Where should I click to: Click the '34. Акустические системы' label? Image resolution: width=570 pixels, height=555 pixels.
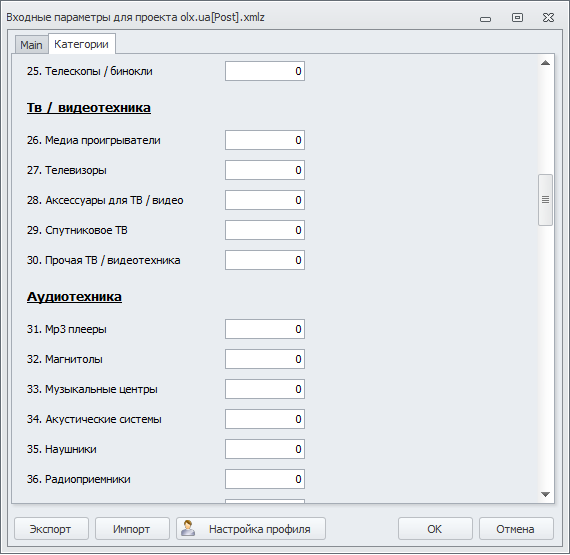coord(94,419)
